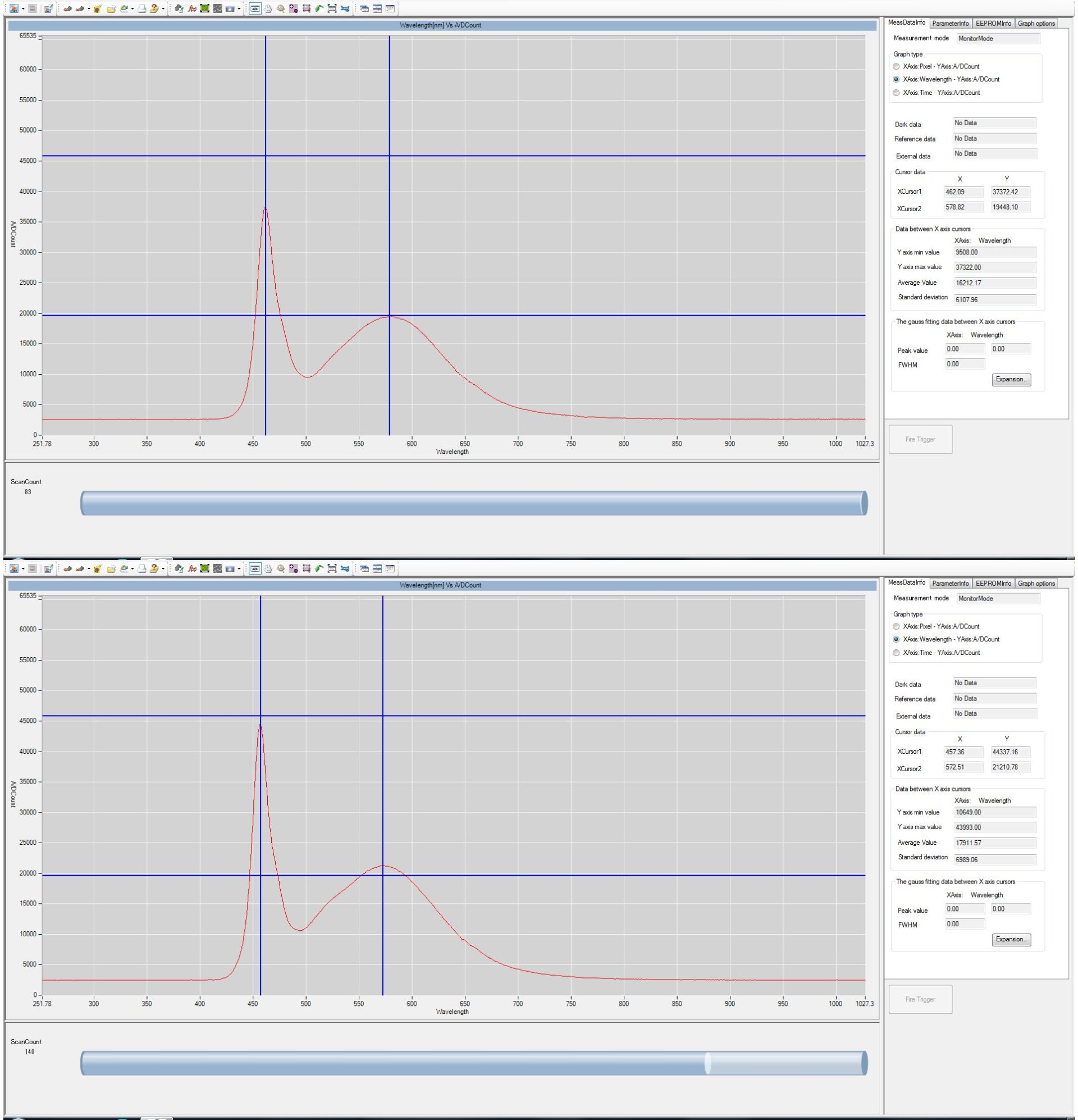Select XAxis:Pixel graph type in lower window
Image resolution: width=1078 pixels, height=1120 pixels.
[x=896, y=626]
